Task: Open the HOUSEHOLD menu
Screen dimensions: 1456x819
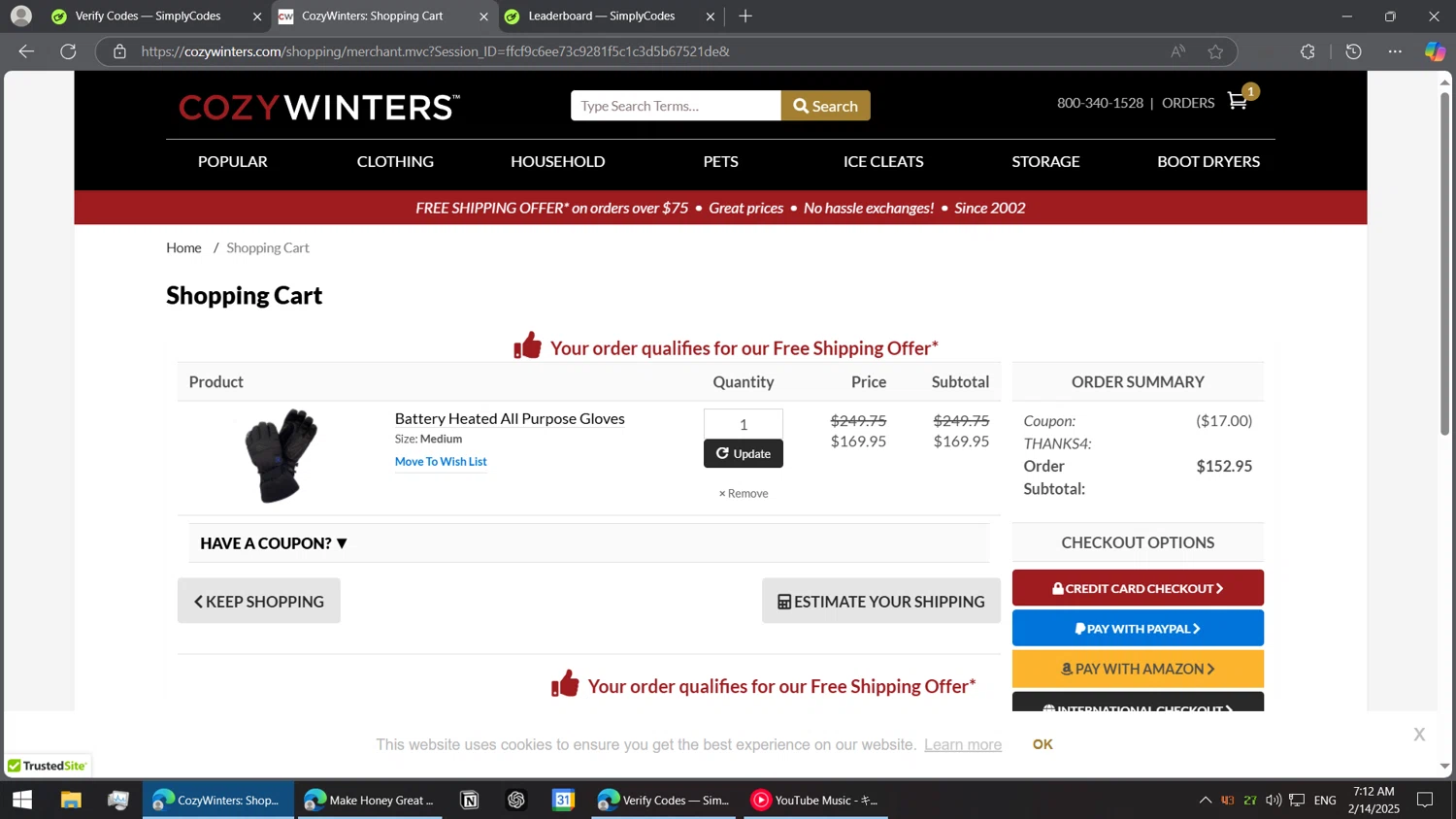Action: coord(558,162)
